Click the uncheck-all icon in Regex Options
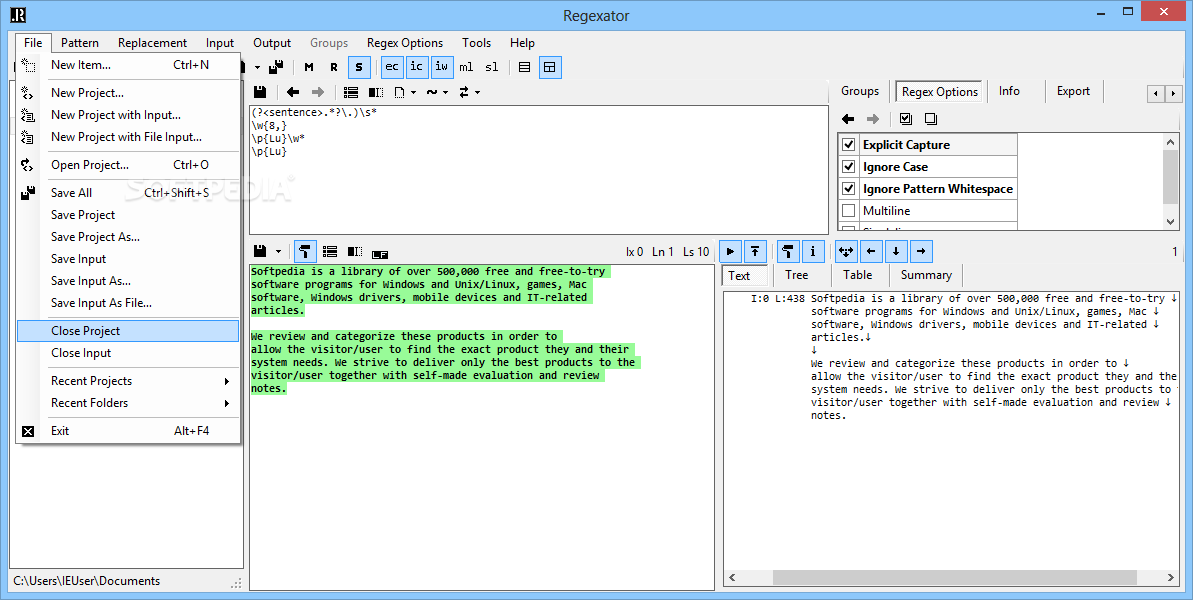Viewport: 1193px width, 600px height. [931, 119]
